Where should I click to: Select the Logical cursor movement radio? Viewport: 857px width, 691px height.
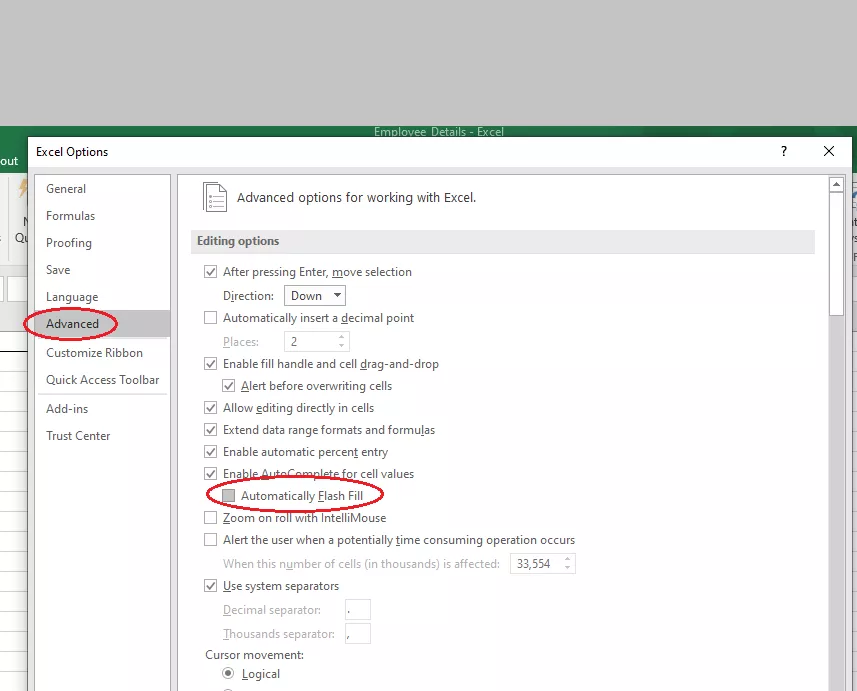[x=228, y=674]
